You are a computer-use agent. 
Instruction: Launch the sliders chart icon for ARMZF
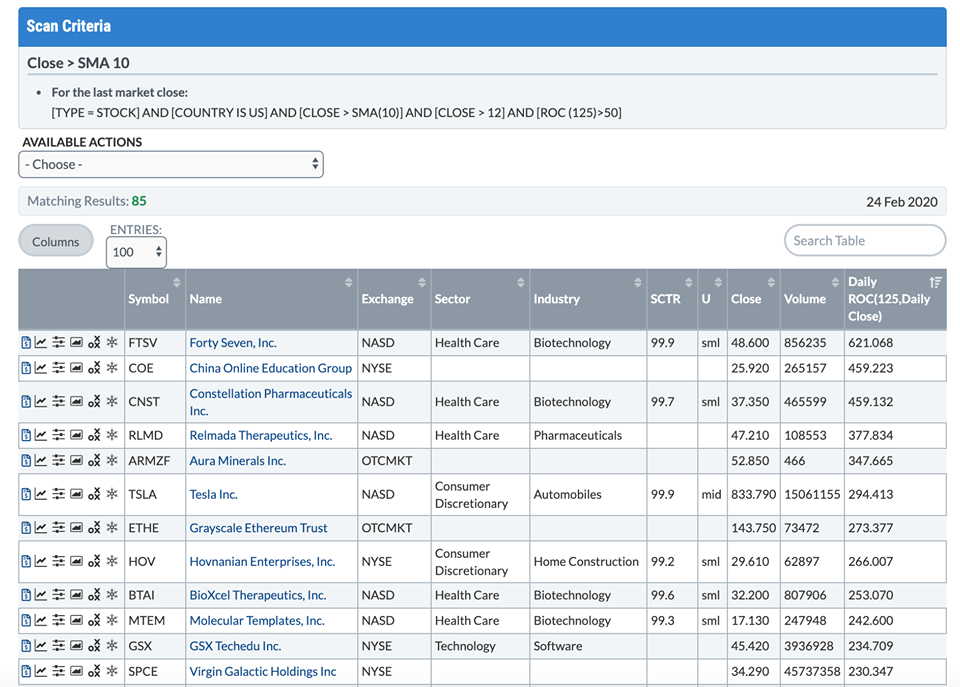[58, 460]
